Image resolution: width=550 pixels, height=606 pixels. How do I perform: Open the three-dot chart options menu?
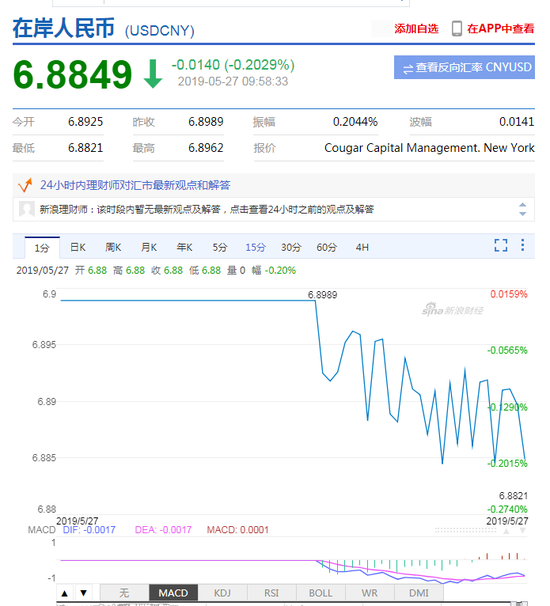[523, 245]
